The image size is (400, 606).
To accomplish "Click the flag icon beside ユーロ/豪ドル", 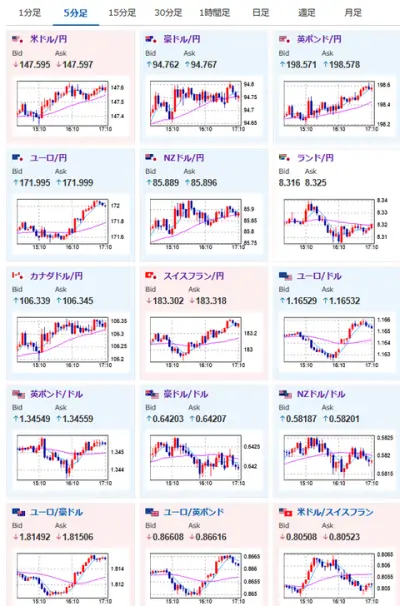I will click(19, 512).
